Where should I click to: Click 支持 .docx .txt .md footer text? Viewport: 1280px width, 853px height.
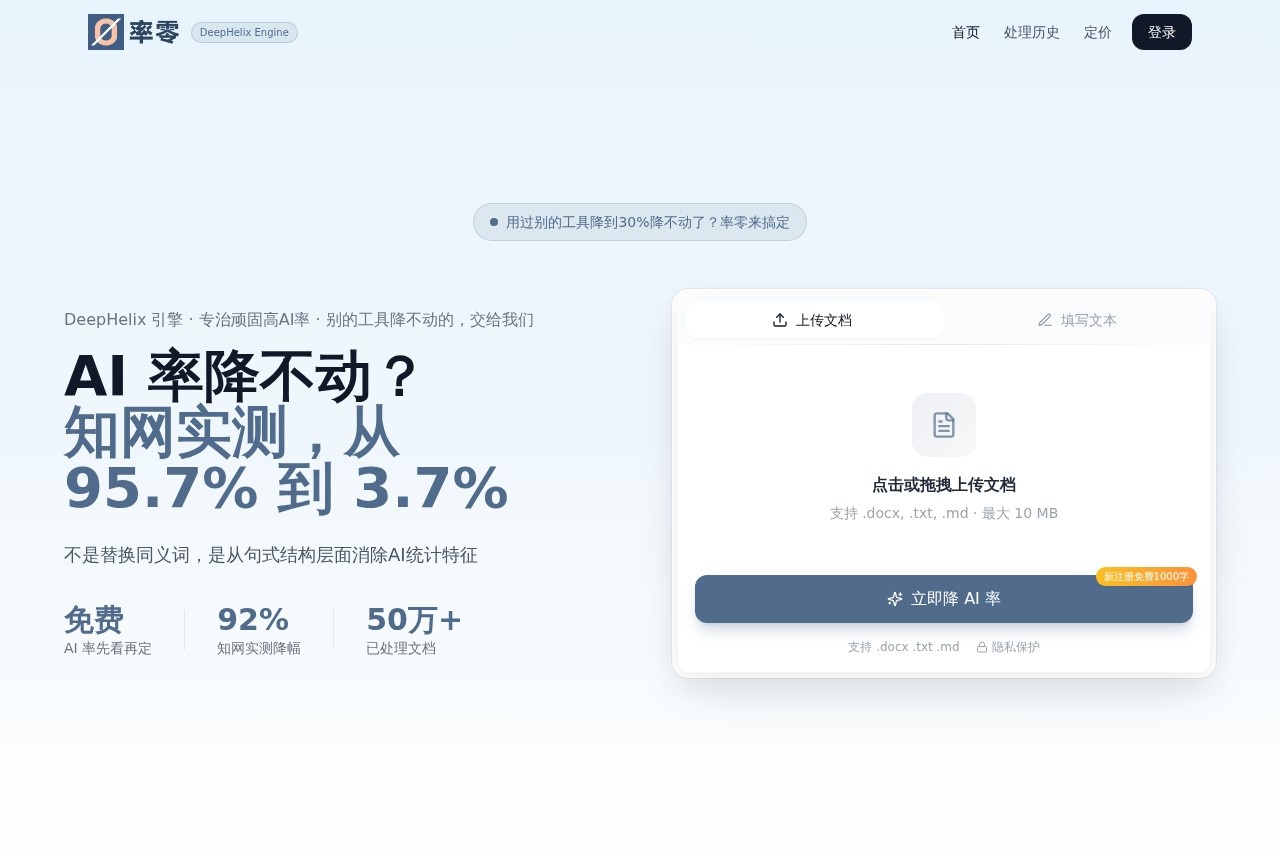click(904, 647)
